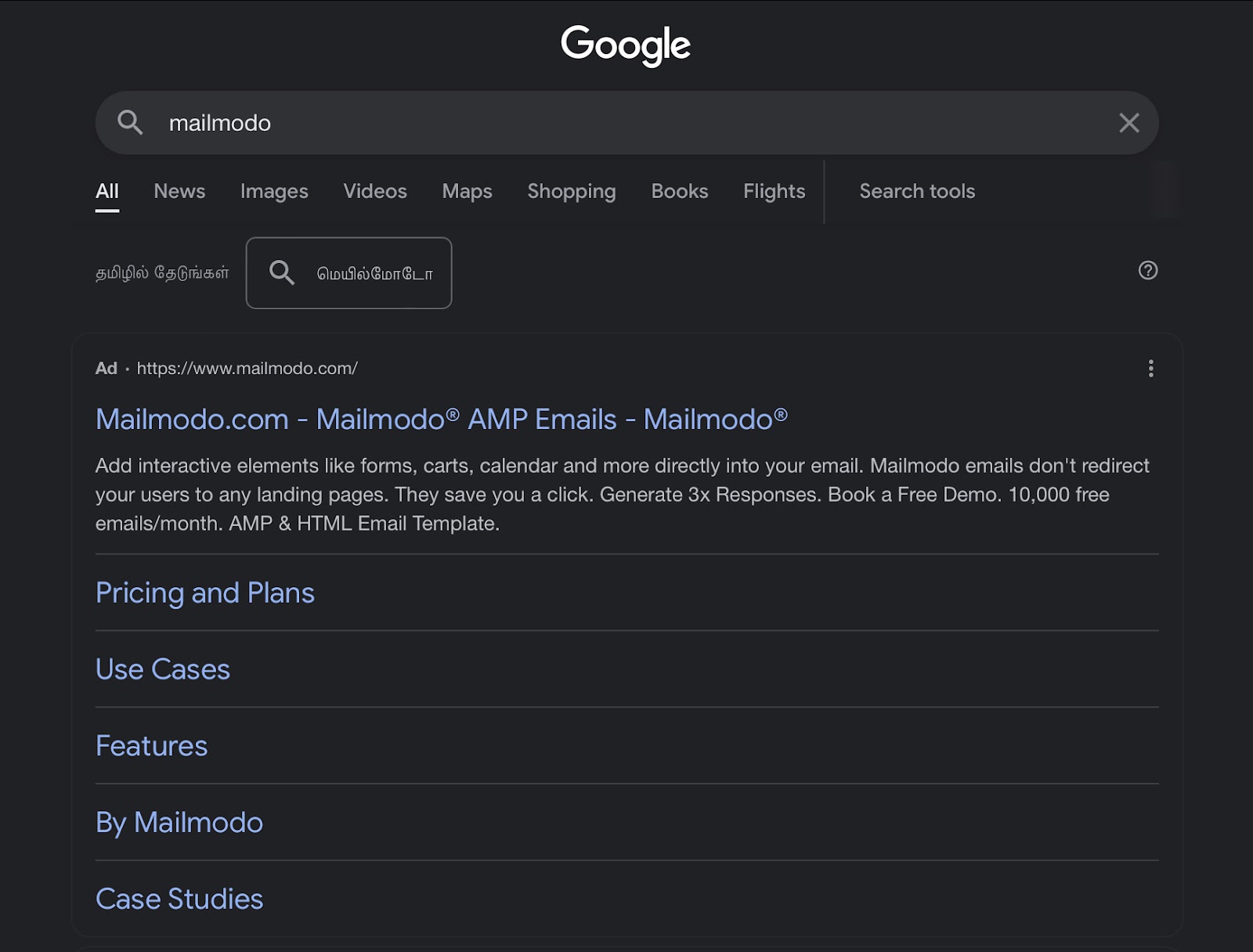Clear the search query with X
This screenshot has width=1253, height=952.
coord(1128,122)
